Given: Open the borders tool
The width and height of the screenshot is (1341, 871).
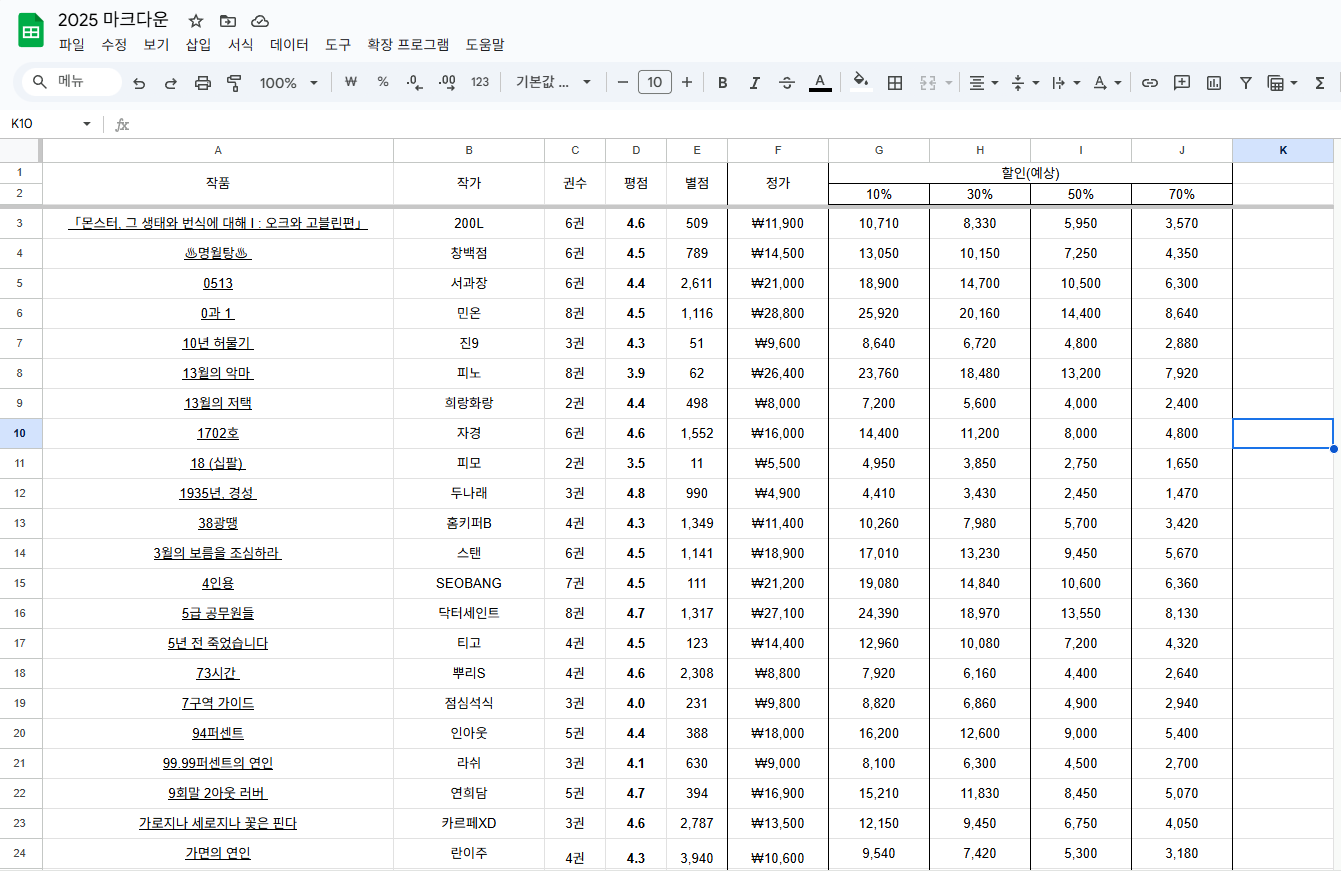Looking at the screenshot, I should tap(895, 83).
